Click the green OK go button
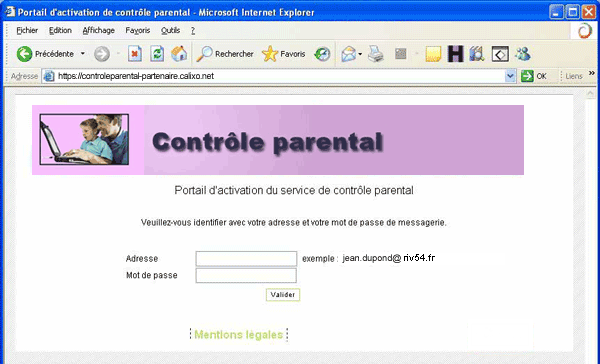Viewport: 600px width, 364px height. (x=533, y=76)
